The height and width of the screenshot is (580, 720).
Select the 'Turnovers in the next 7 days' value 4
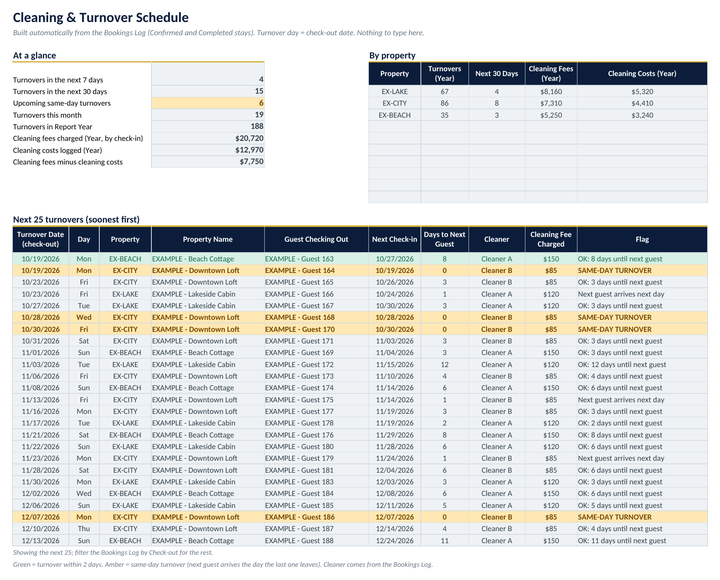208,79
